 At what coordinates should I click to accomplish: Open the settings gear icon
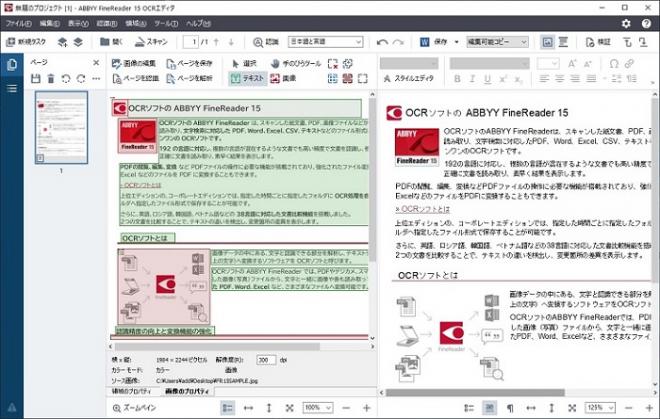626,24
